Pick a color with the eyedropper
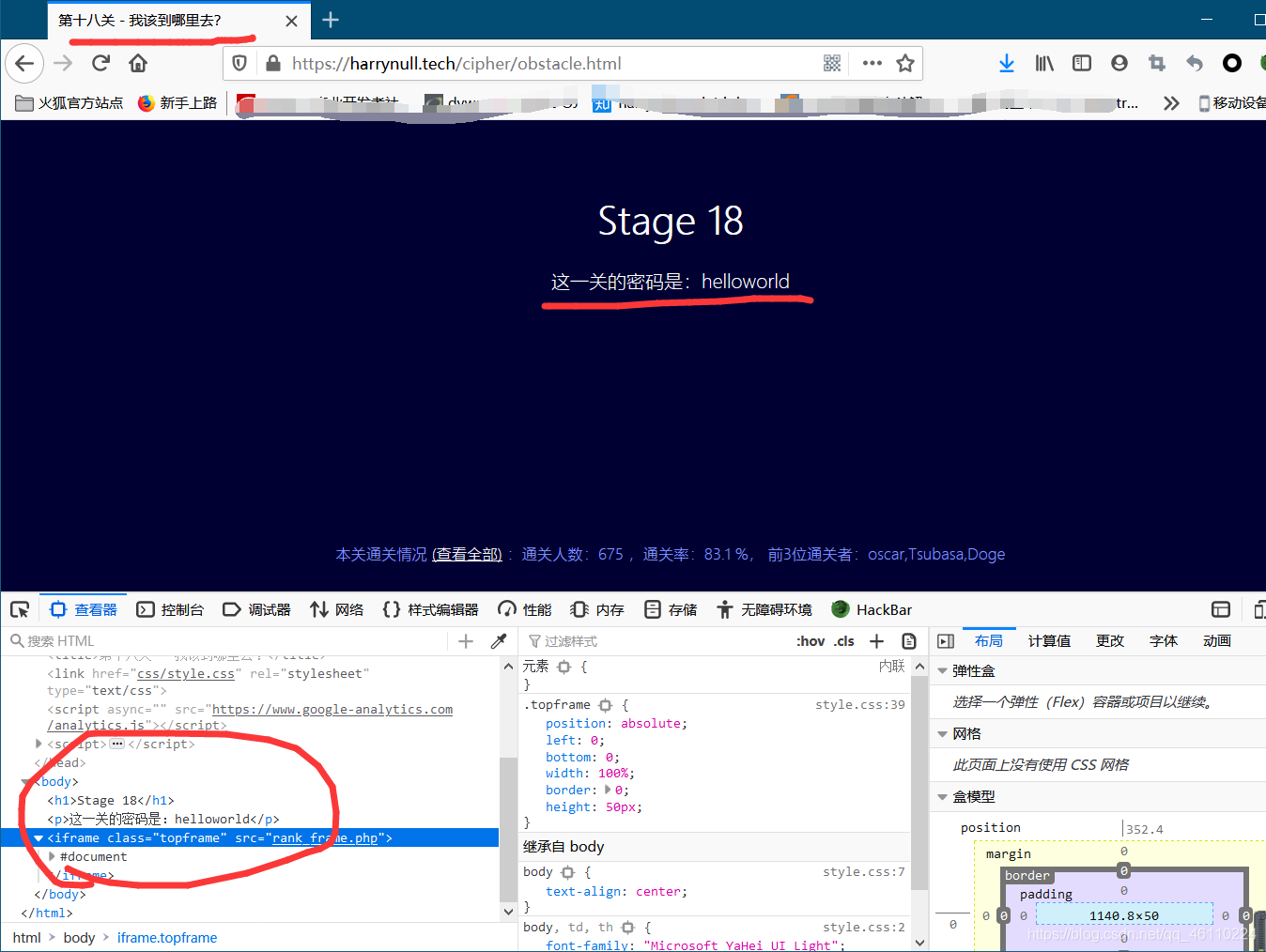 pyautogui.click(x=499, y=641)
